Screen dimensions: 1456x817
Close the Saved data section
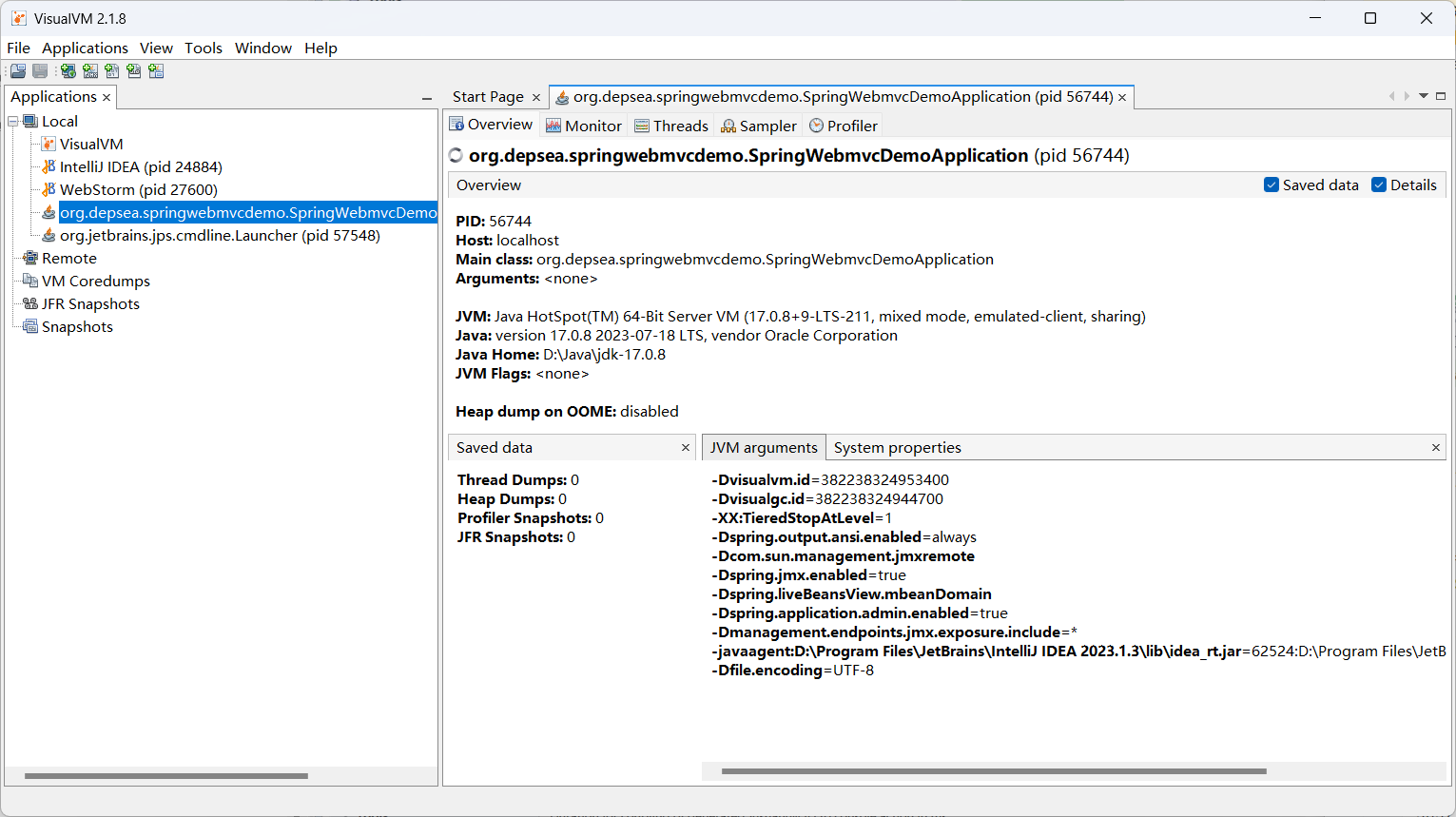pyautogui.click(x=686, y=448)
